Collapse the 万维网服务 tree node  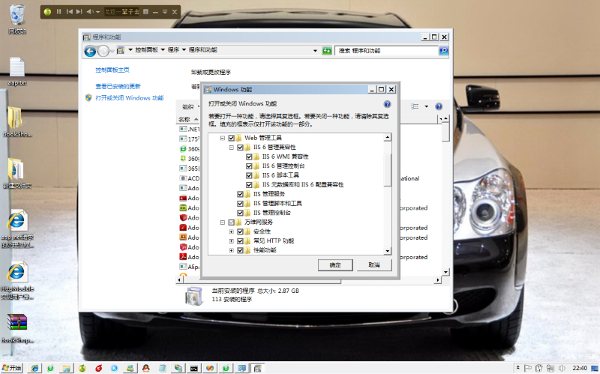[x=222, y=222]
